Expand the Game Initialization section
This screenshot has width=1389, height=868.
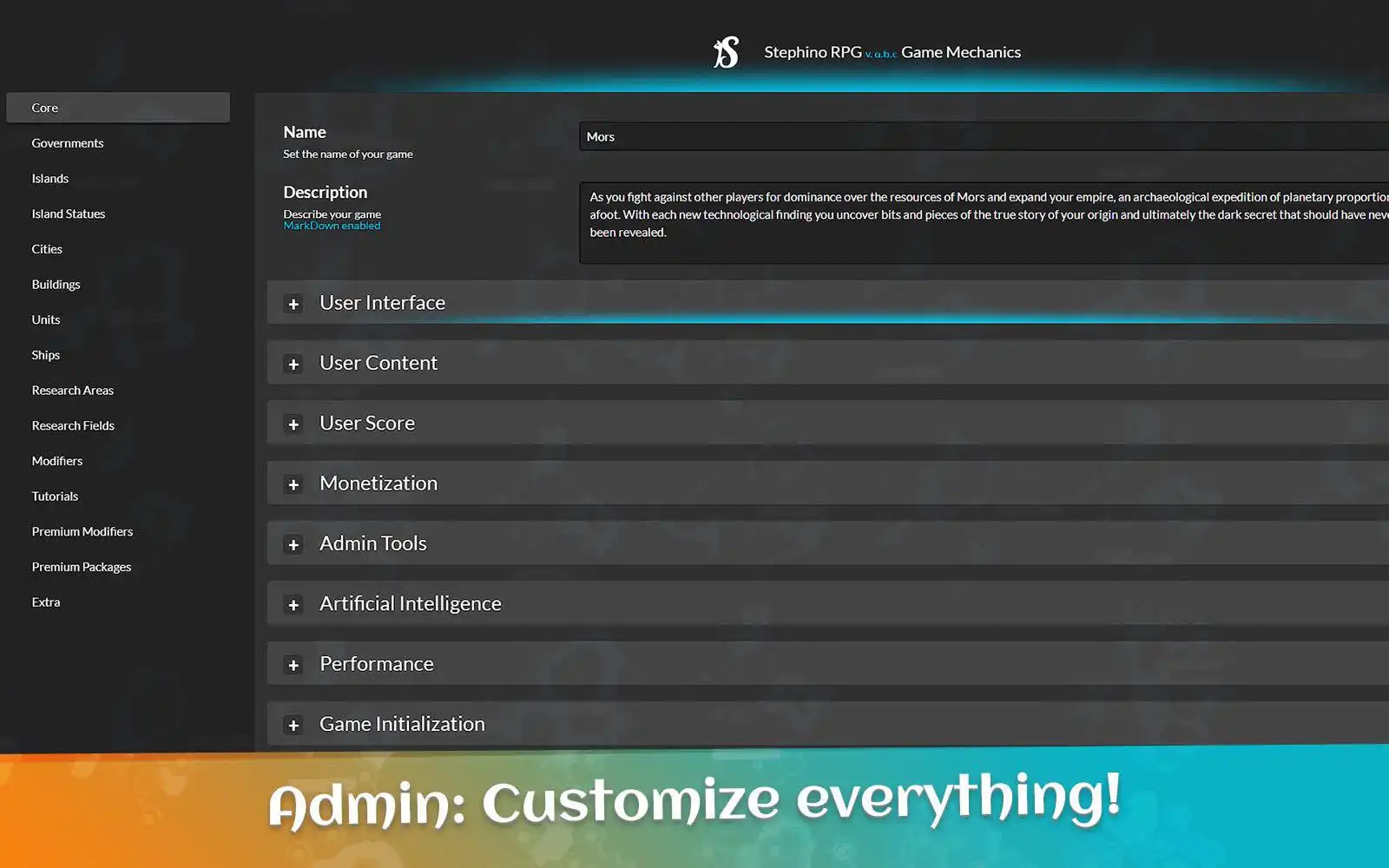click(293, 725)
